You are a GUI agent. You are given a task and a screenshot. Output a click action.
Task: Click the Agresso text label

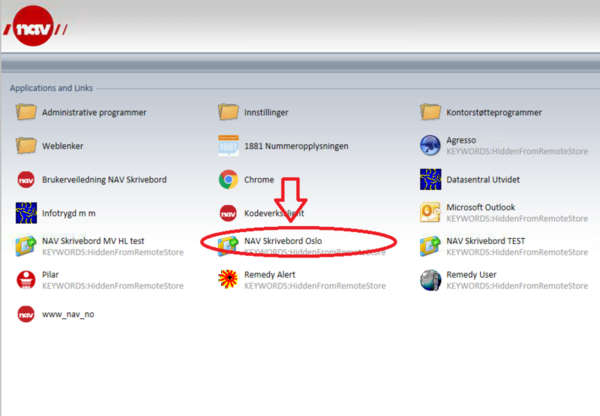461,140
